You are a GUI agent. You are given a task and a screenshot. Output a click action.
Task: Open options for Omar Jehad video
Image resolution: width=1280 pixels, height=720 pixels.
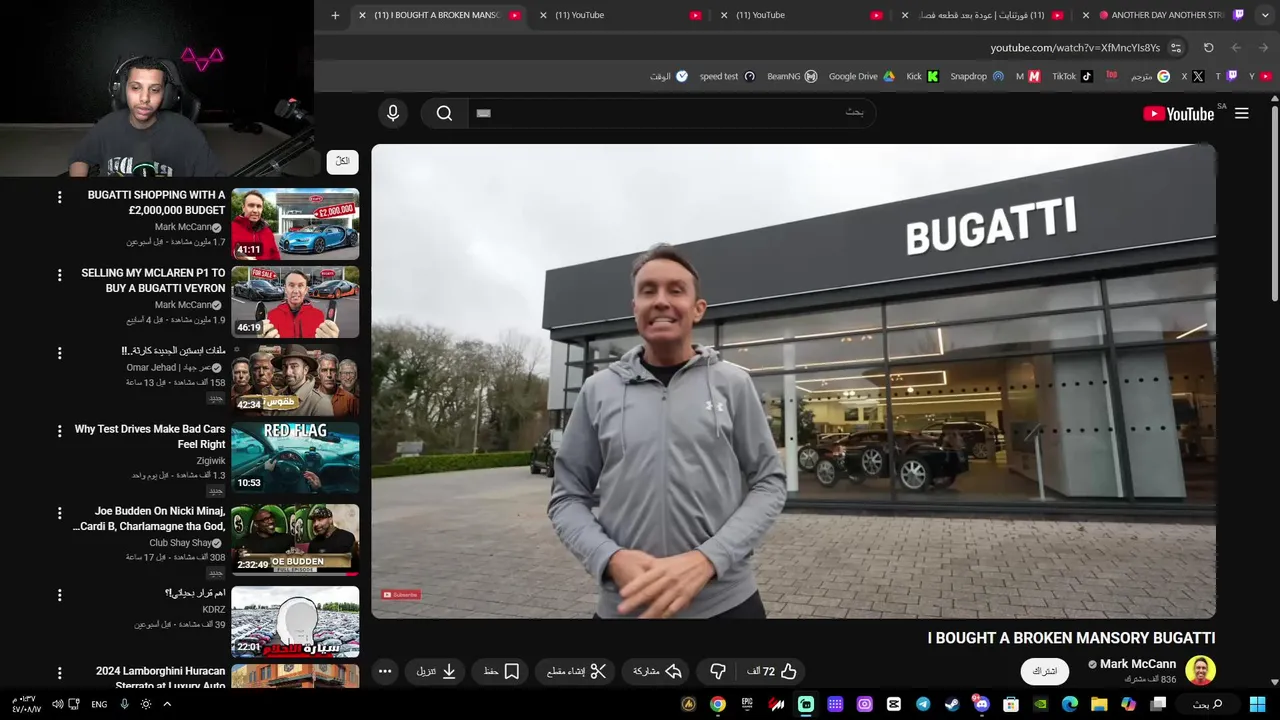pyautogui.click(x=59, y=353)
